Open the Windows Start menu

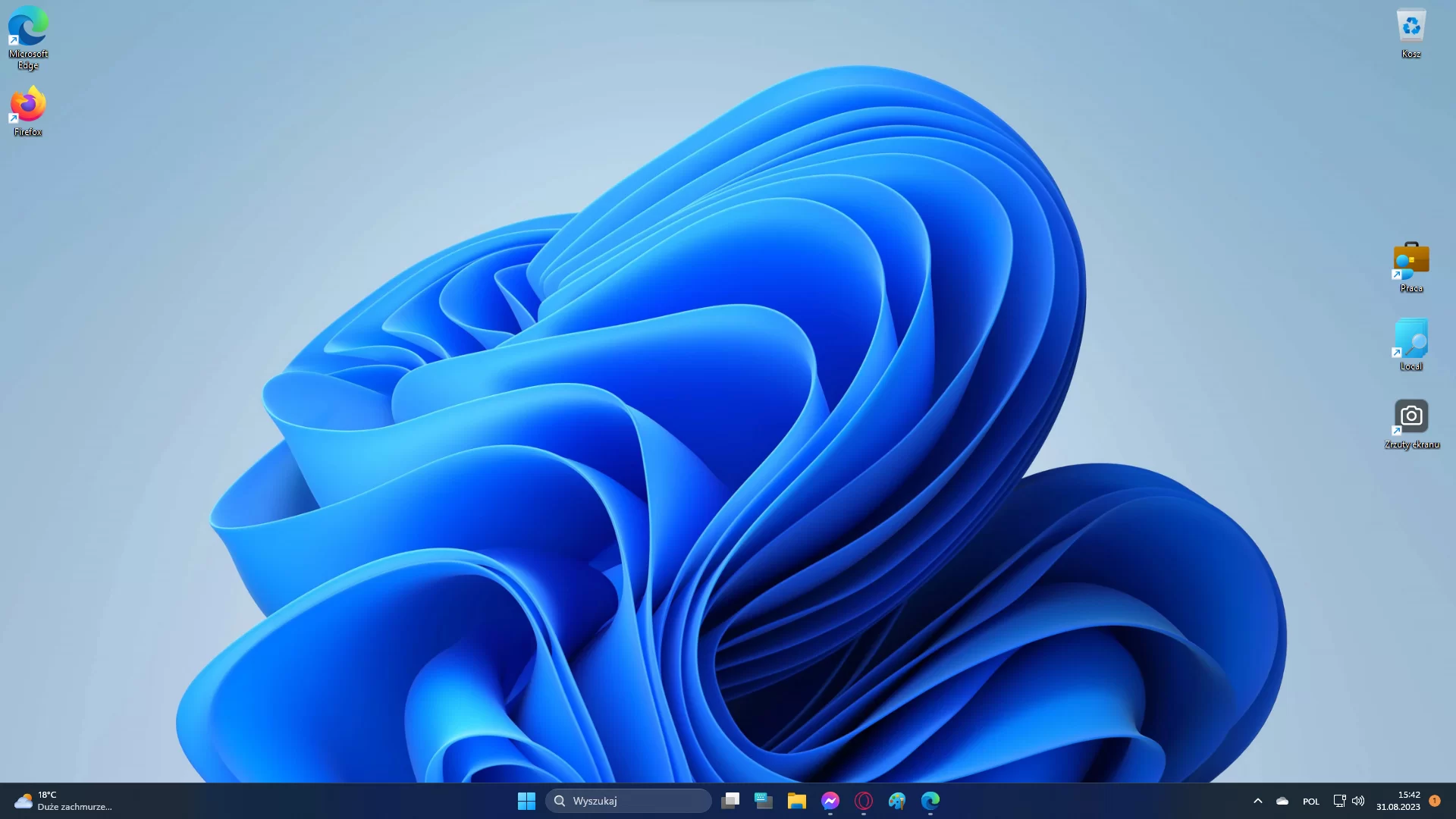click(526, 801)
